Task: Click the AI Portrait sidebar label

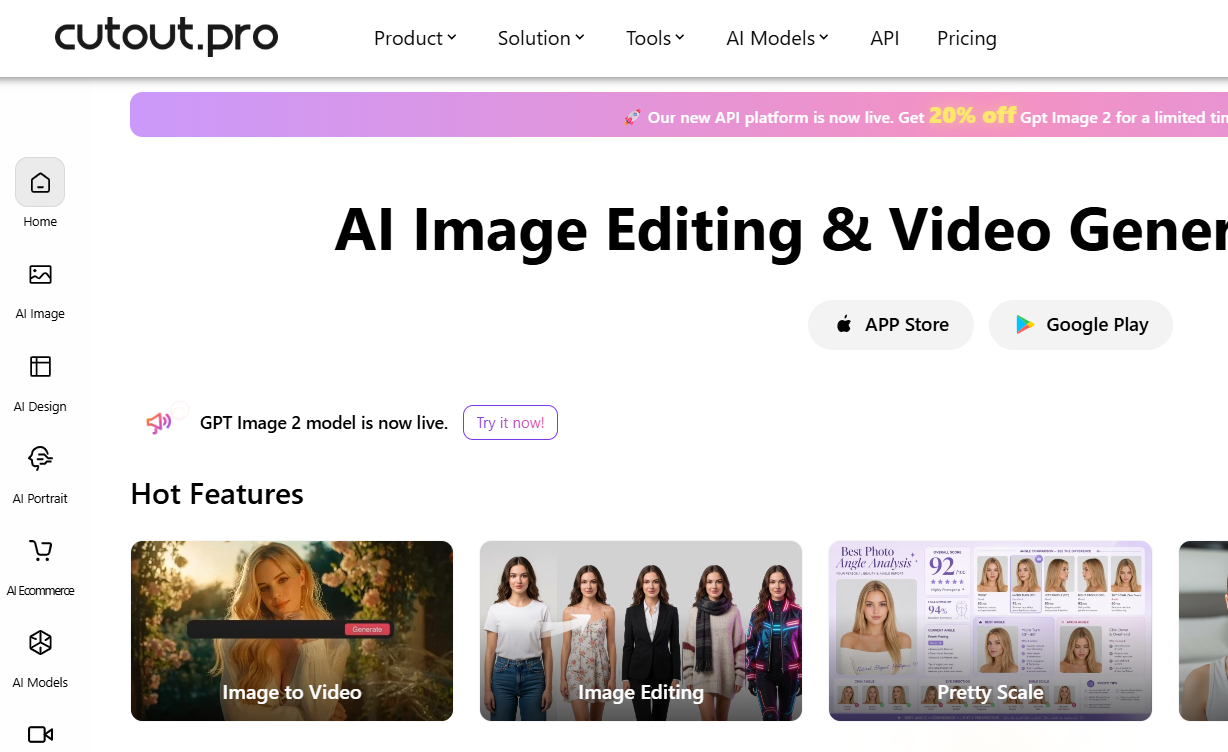Action: [x=40, y=499]
